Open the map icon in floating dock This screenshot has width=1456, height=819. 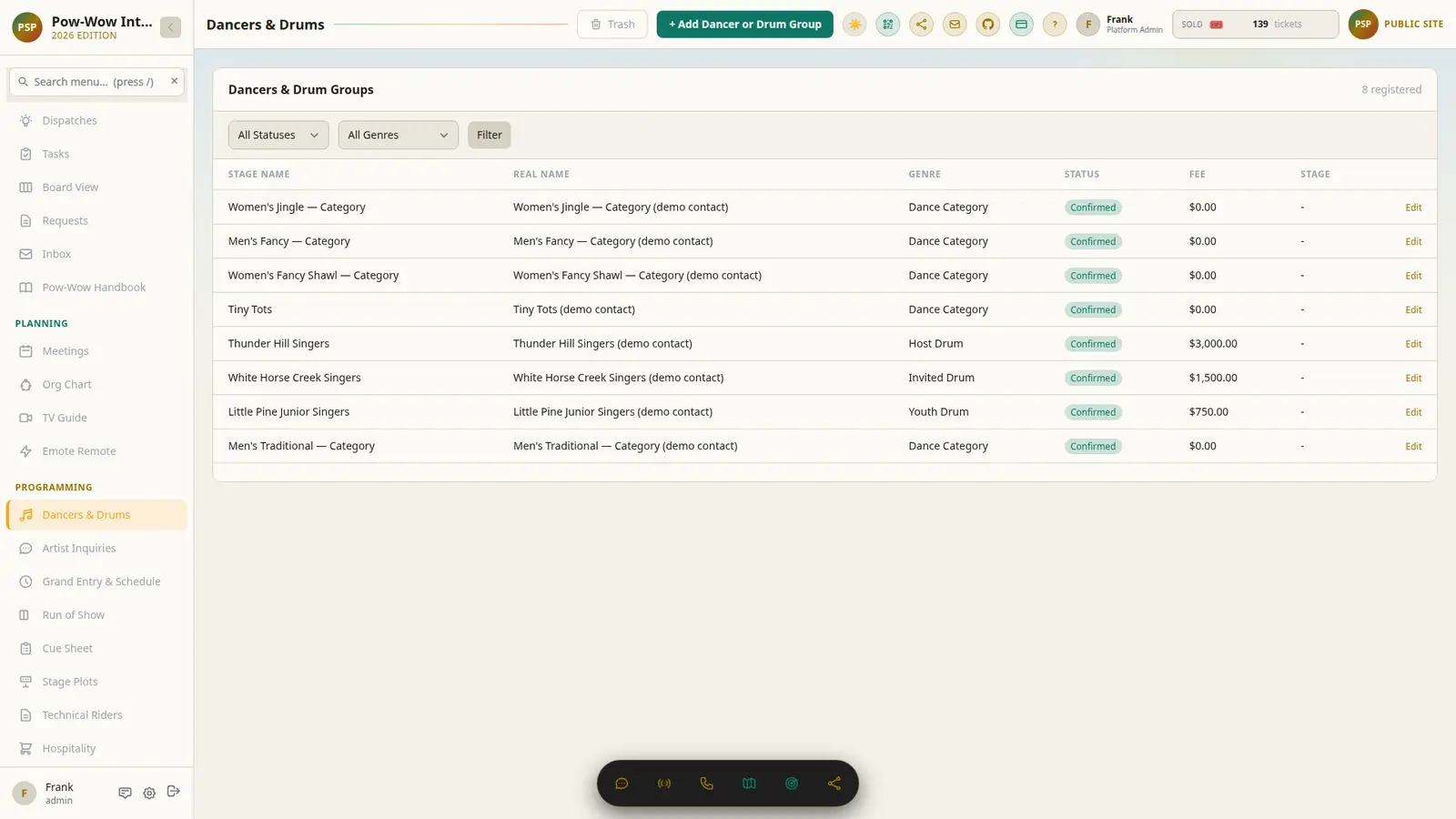(749, 784)
